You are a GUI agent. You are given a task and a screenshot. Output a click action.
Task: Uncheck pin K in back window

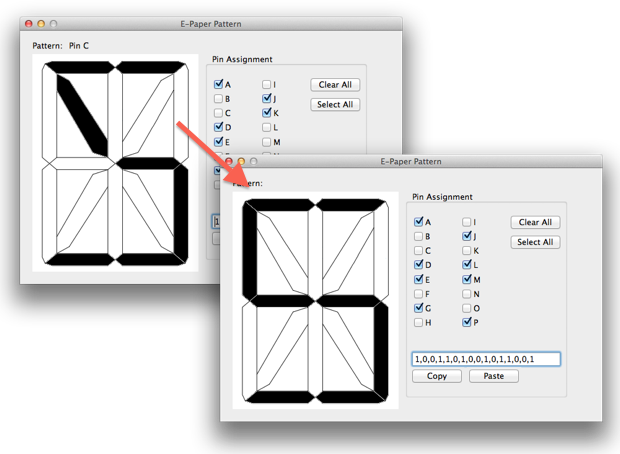click(267, 113)
